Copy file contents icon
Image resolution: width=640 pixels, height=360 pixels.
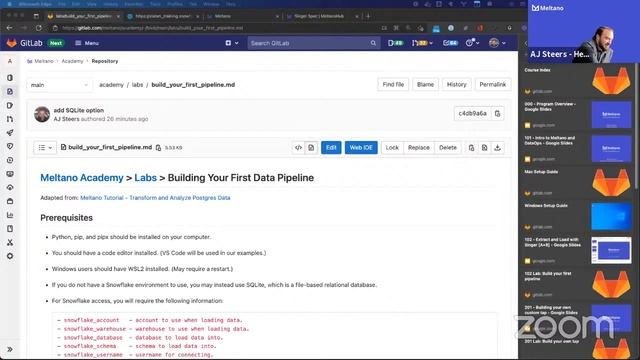[x=471, y=148]
